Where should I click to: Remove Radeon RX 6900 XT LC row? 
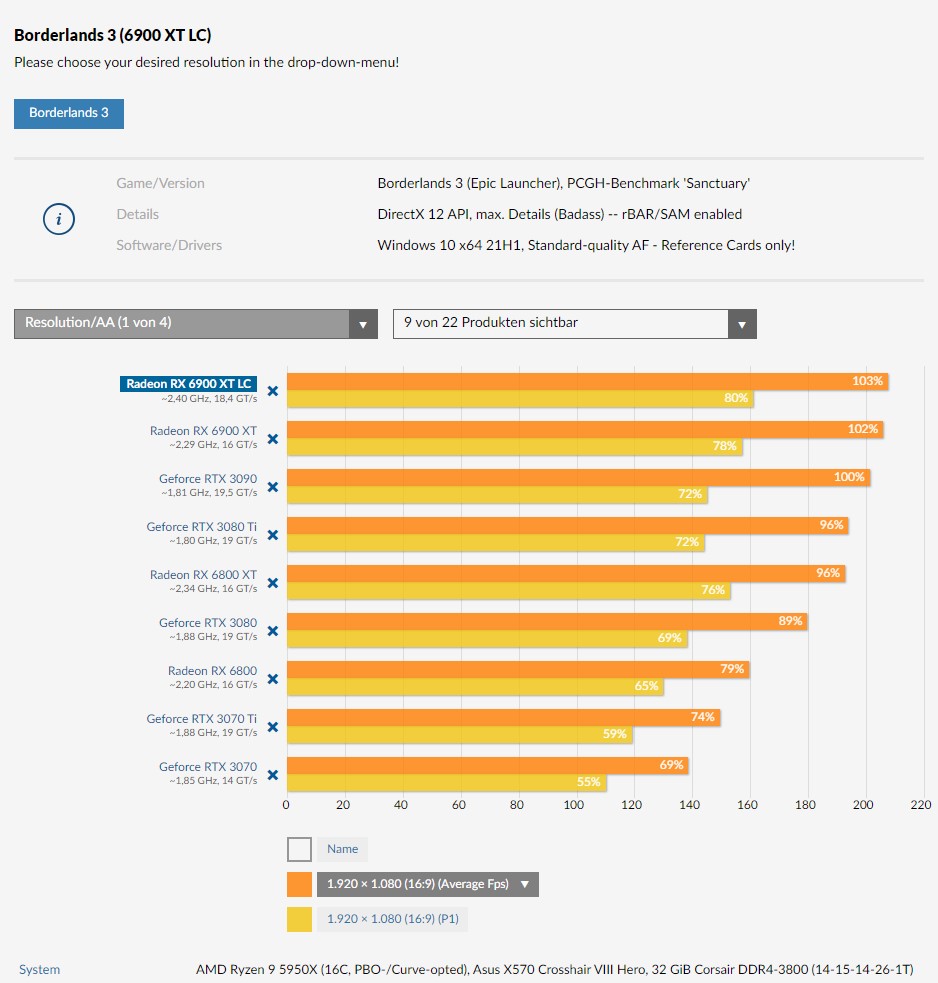coord(272,391)
